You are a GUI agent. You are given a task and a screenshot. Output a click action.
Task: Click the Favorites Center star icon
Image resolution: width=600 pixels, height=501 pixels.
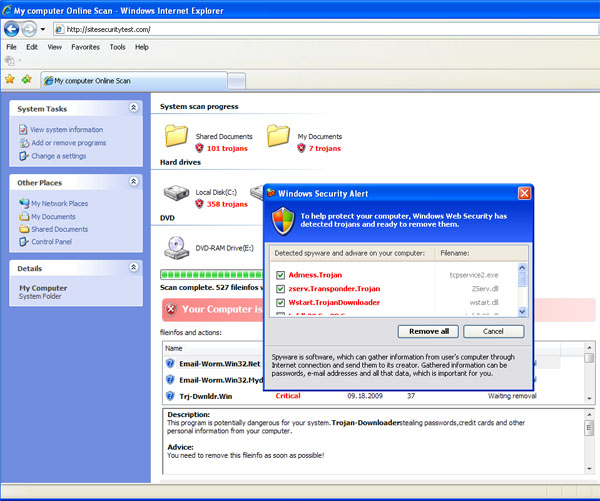point(10,80)
